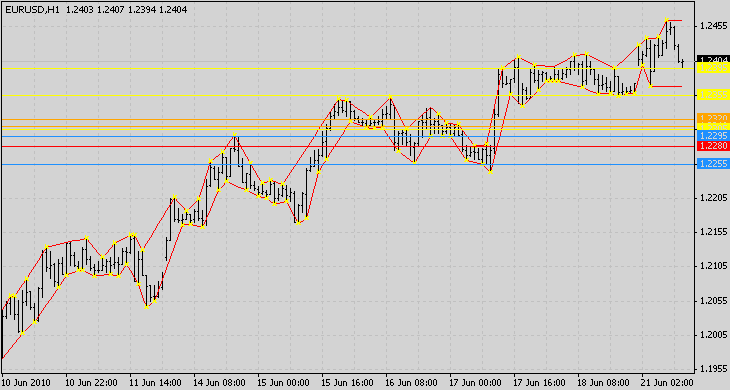This screenshot has height=390, width=730.
Task: Select the orange 1.2320 price level label
Action: point(713,118)
